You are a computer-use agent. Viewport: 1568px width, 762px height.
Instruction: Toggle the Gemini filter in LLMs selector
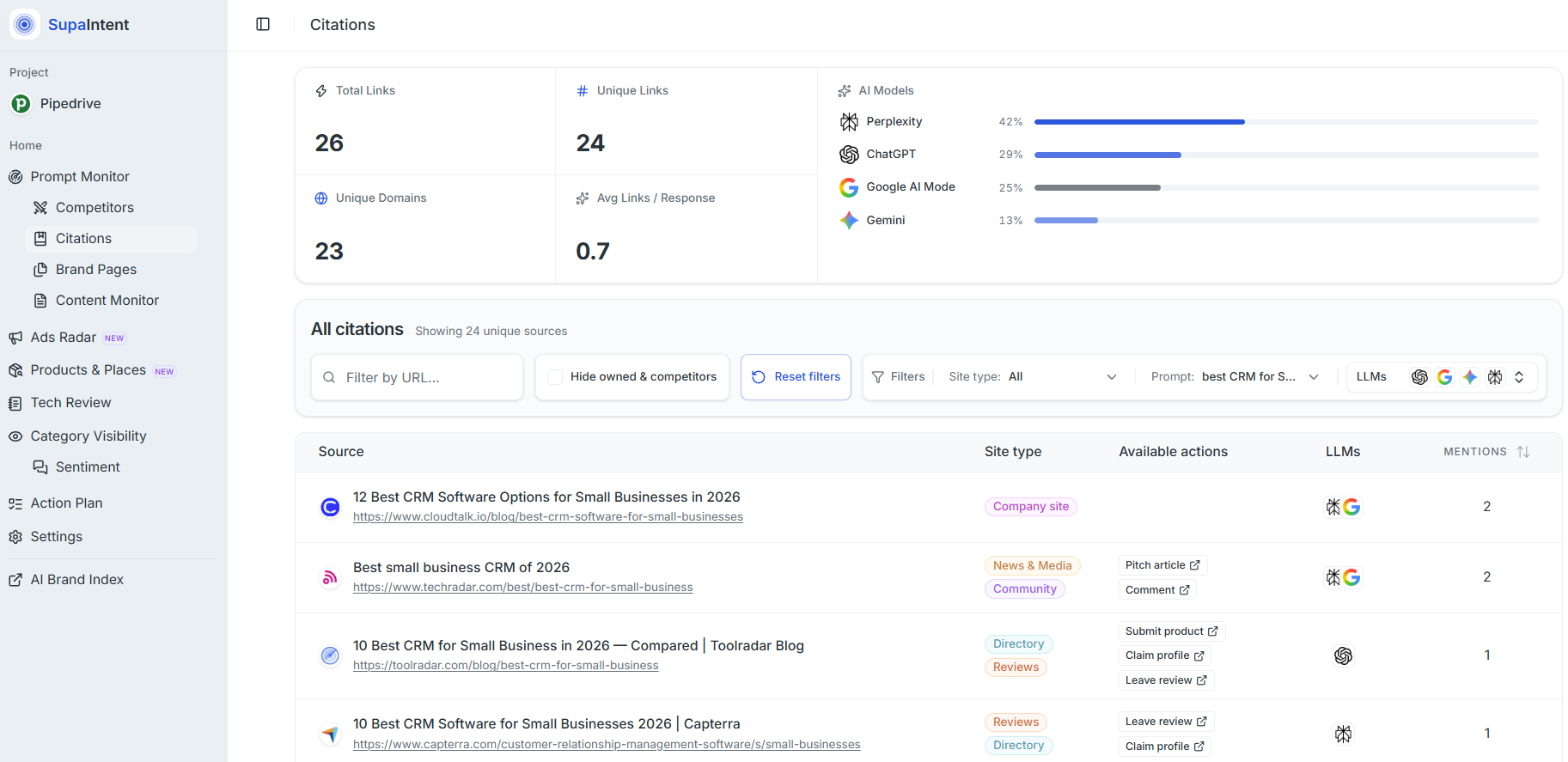tap(1470, 377)
